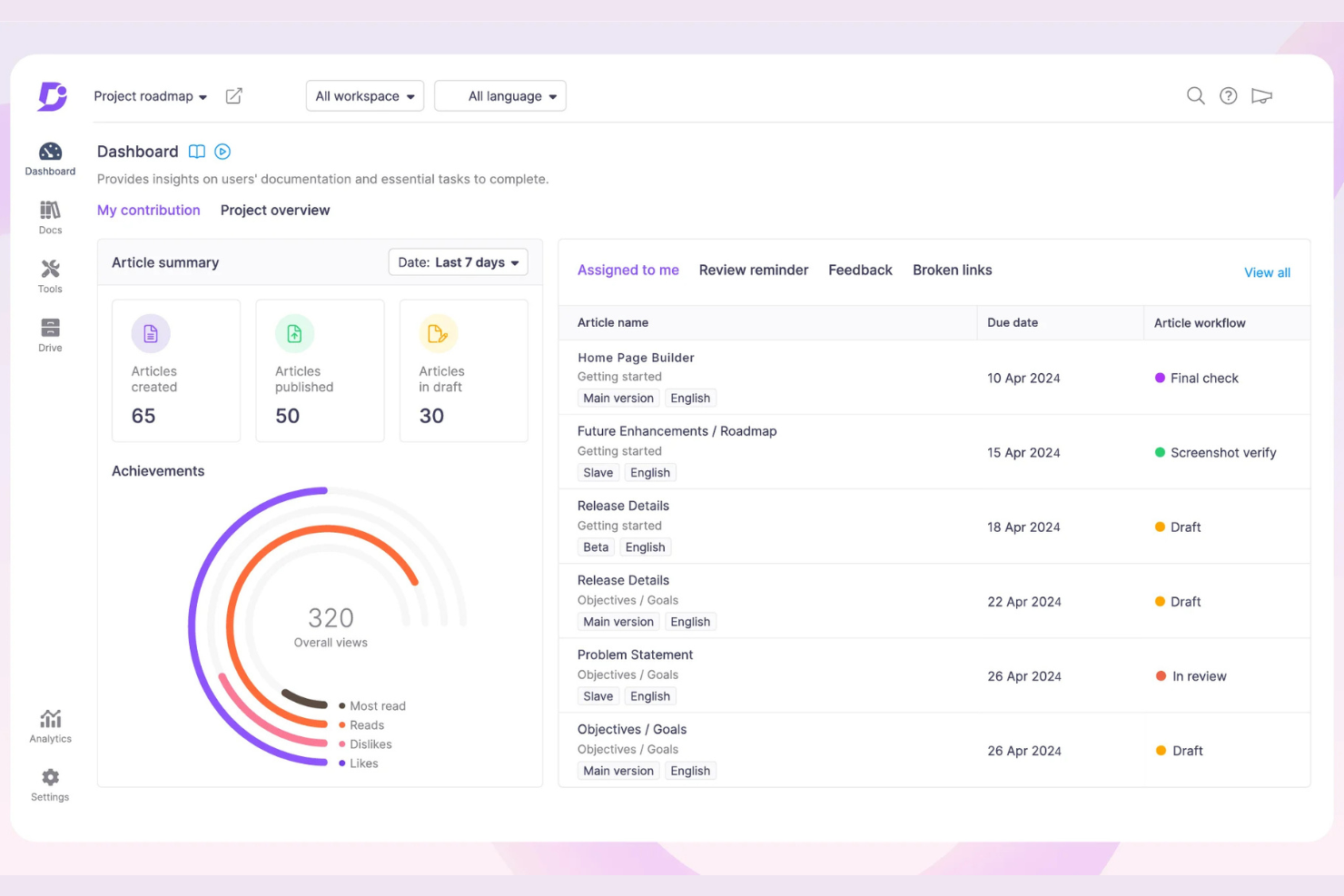Click the Likes legend entry
The width and height of the screenshot is (1344, 896).
tap(359, 763)
